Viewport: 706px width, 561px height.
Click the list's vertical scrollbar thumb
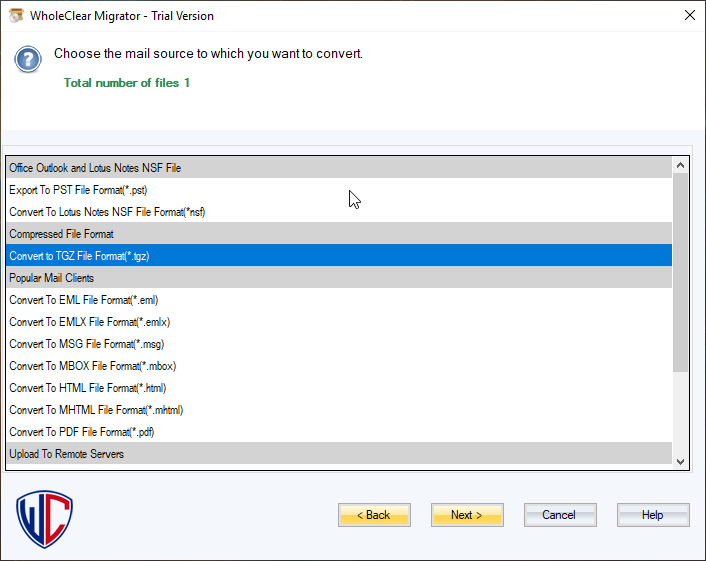(x=680, y=272)
